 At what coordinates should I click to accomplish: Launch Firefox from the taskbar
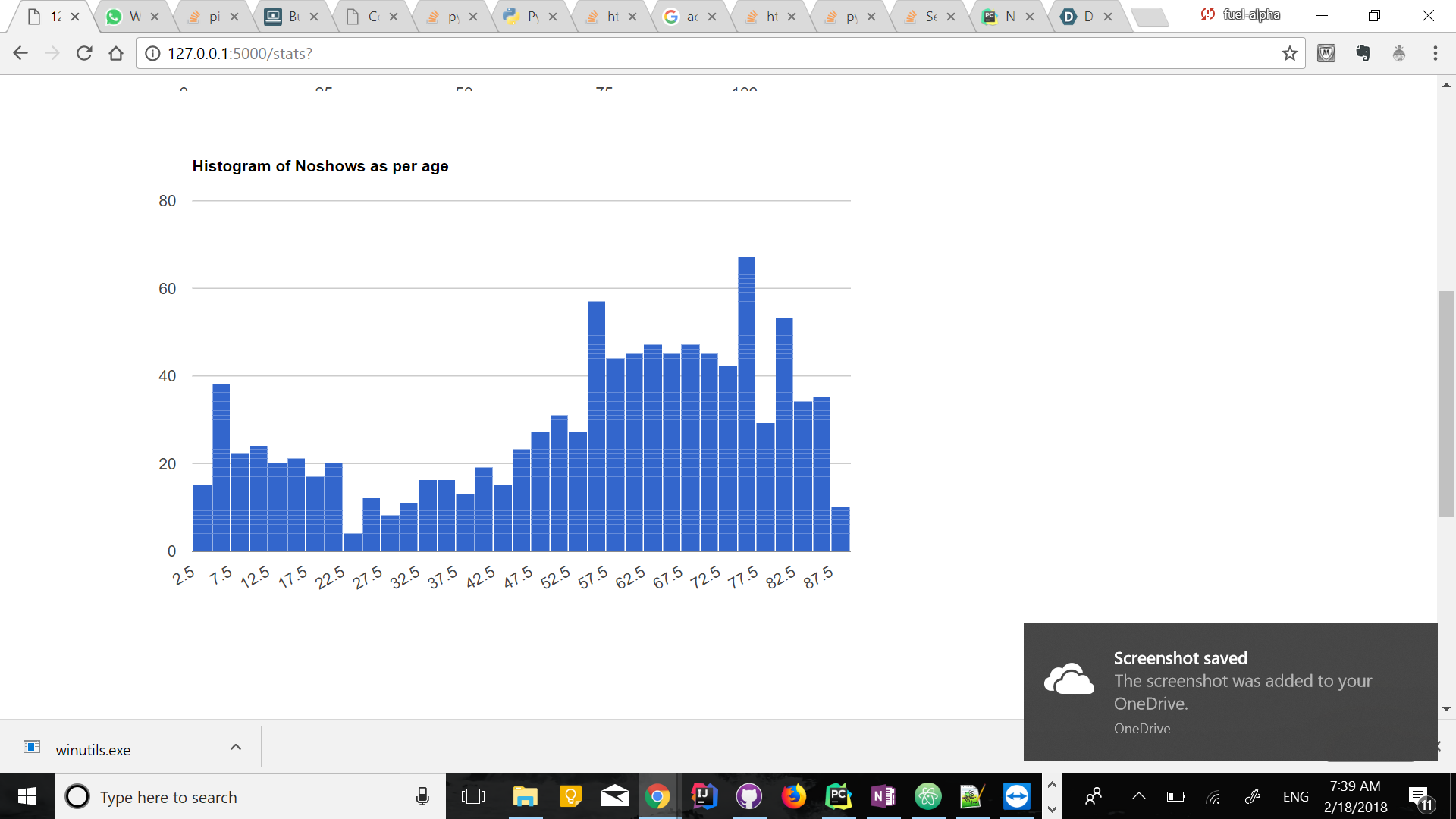click(793, 796)
